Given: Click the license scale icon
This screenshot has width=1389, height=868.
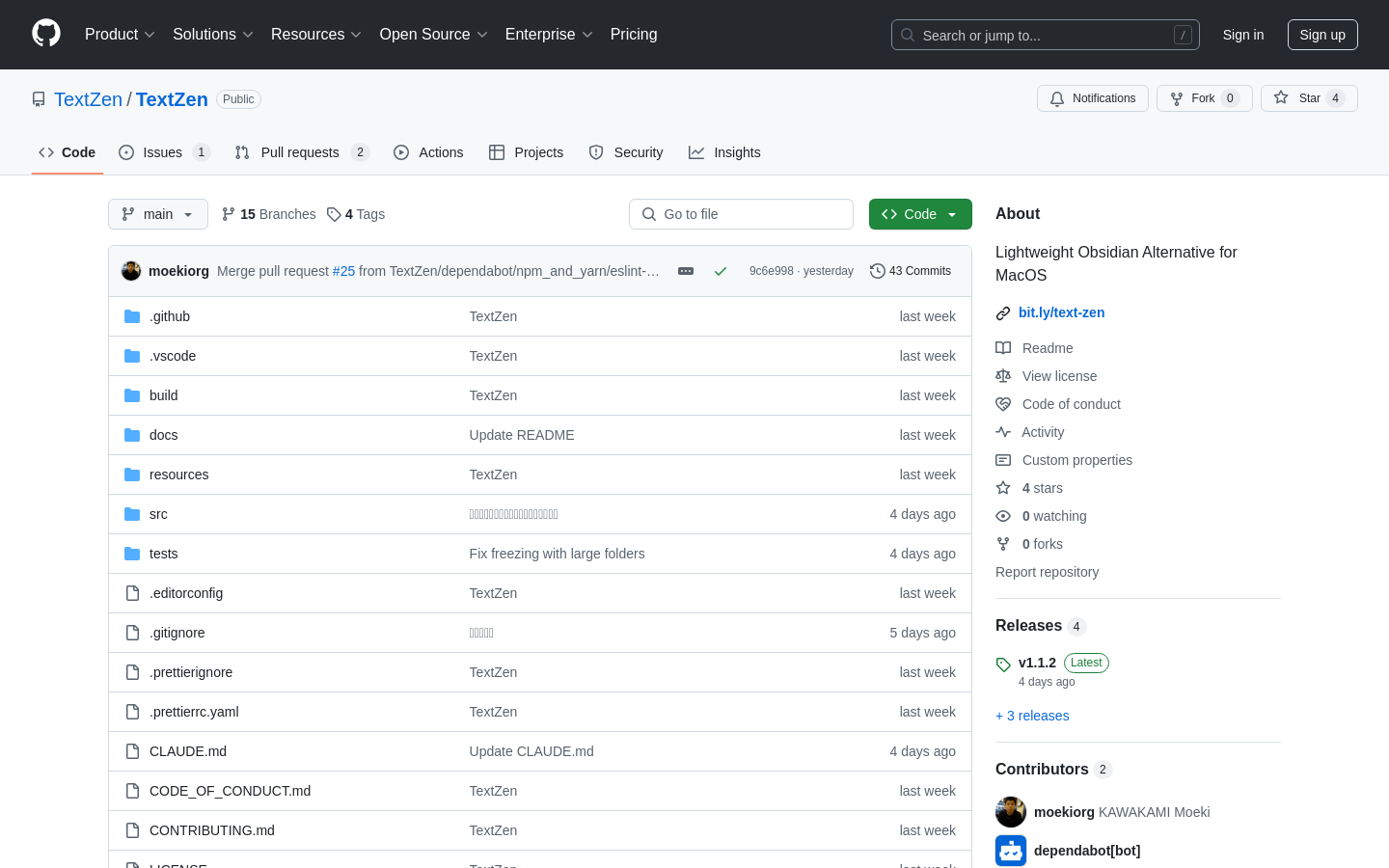Looking at the screenshot, I should pyautogui.click(x=1003, y=376).
